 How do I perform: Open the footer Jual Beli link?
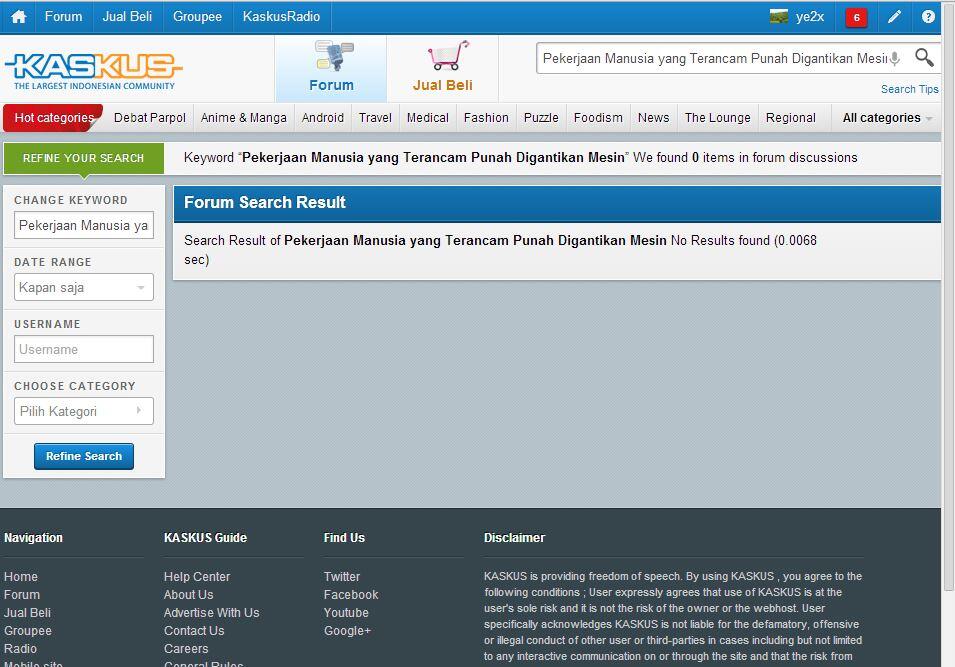27,613
